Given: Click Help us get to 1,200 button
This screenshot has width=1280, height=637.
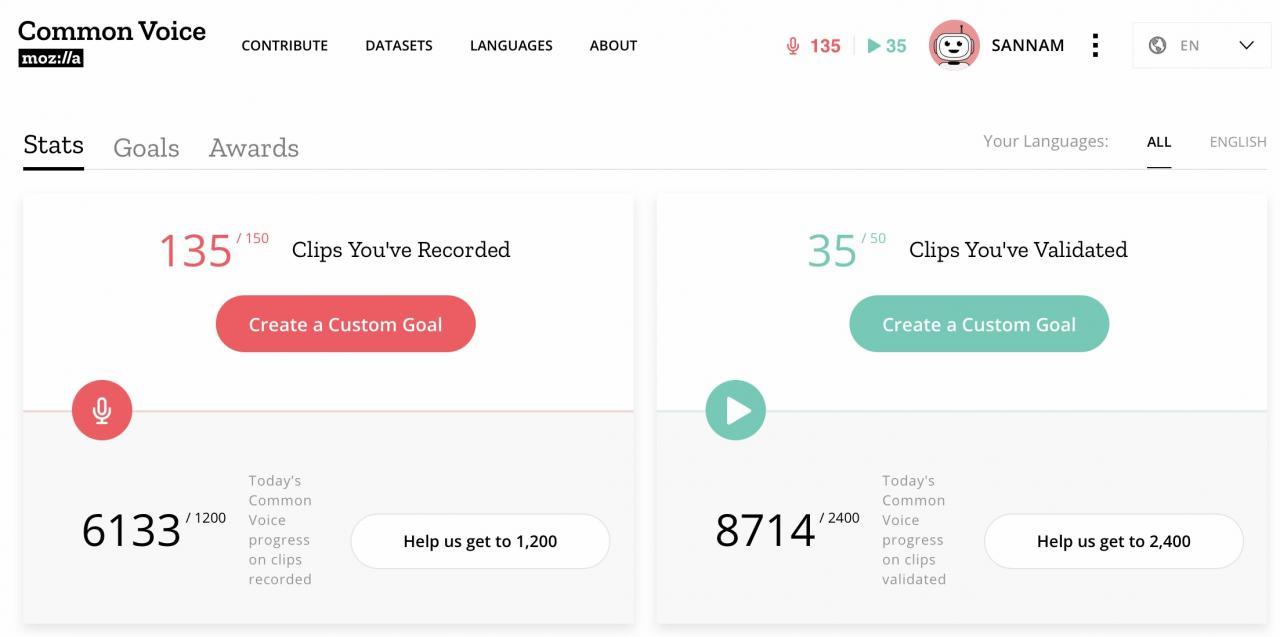Looking at the screenshot, I should click(x=480, y=541).
